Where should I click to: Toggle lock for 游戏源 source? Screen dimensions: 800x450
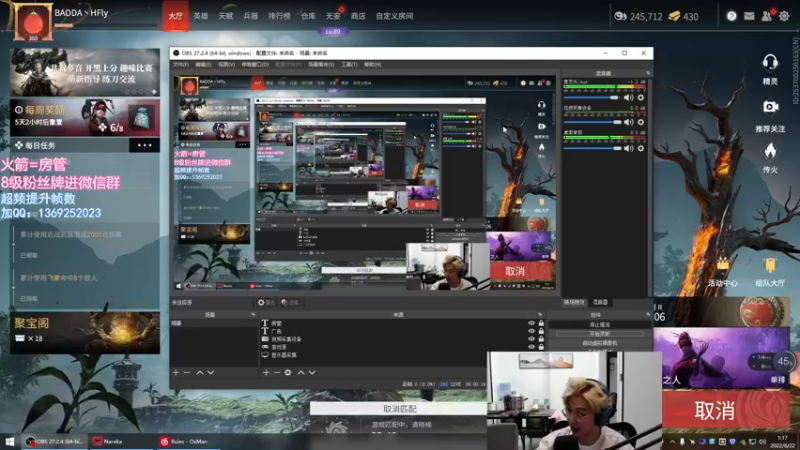(541, 346)
